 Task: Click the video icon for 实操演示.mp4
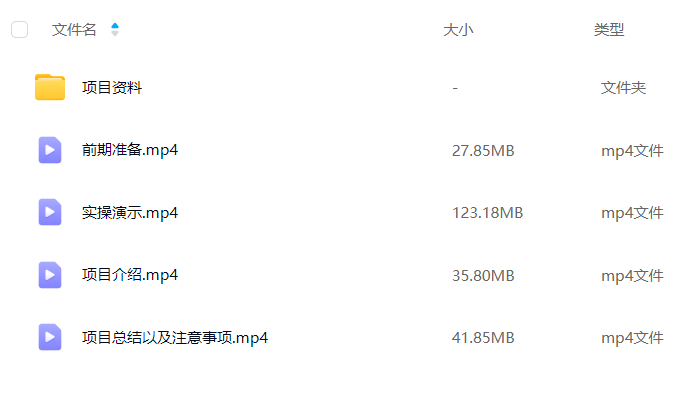tap(50, 212)
